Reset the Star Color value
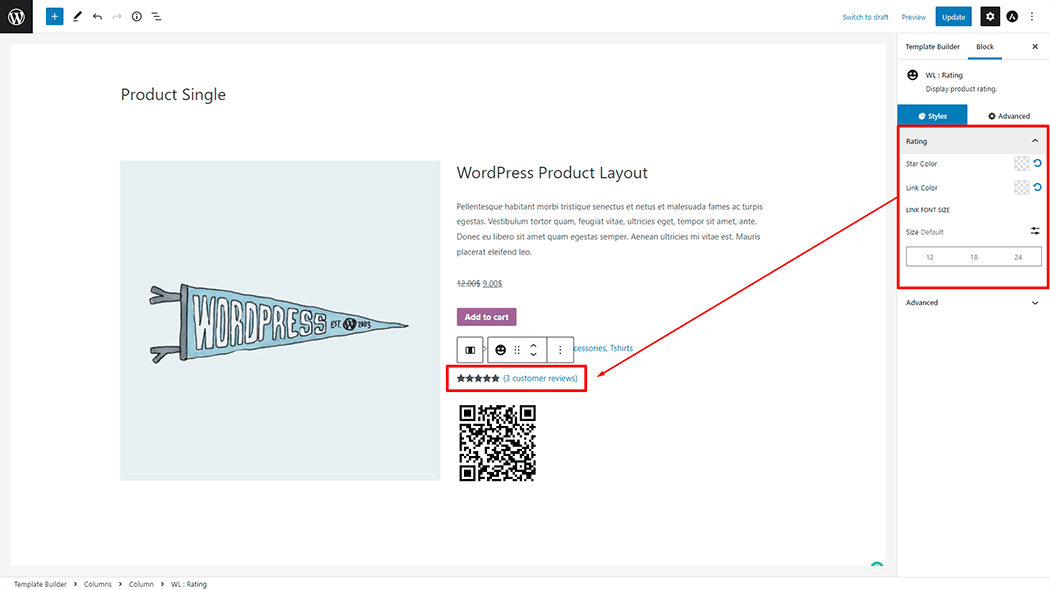Image resolution: width=1050 pixels, height=590 pixels. [1037, 163]
